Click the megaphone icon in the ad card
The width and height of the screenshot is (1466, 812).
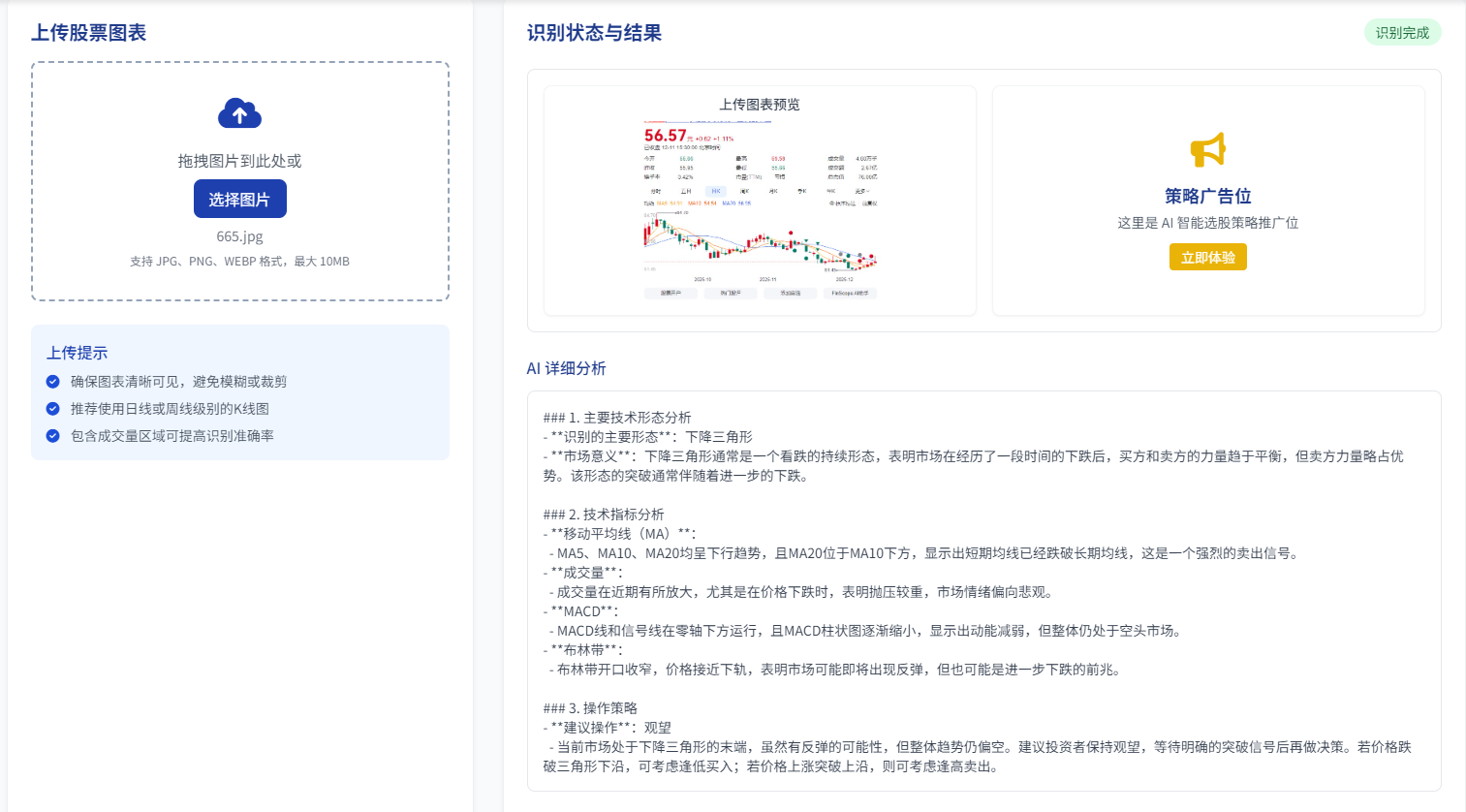click(1207, 150)
